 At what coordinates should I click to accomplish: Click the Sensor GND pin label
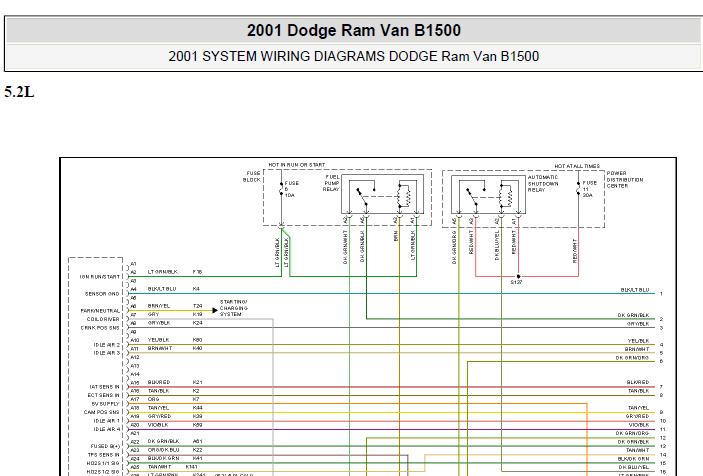coord(102,294)
